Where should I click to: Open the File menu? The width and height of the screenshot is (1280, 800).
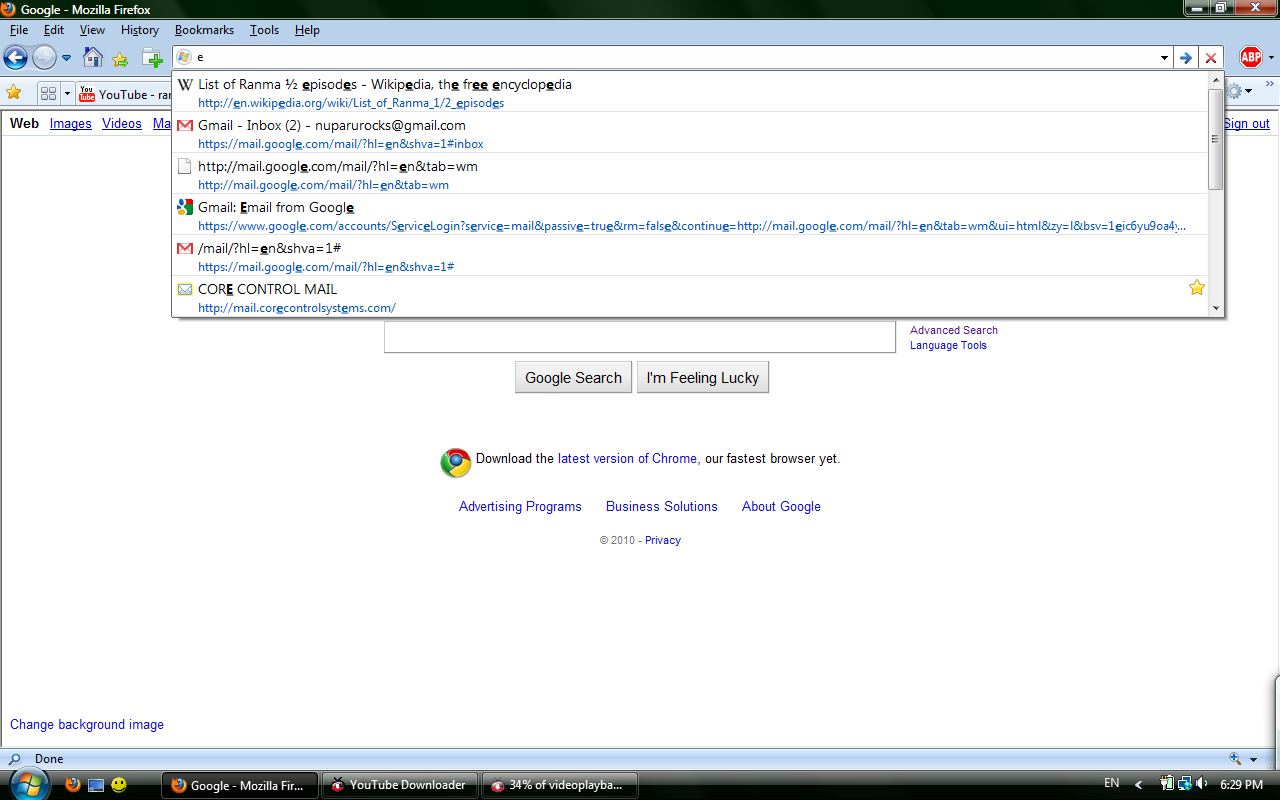[x=19, y=30]
